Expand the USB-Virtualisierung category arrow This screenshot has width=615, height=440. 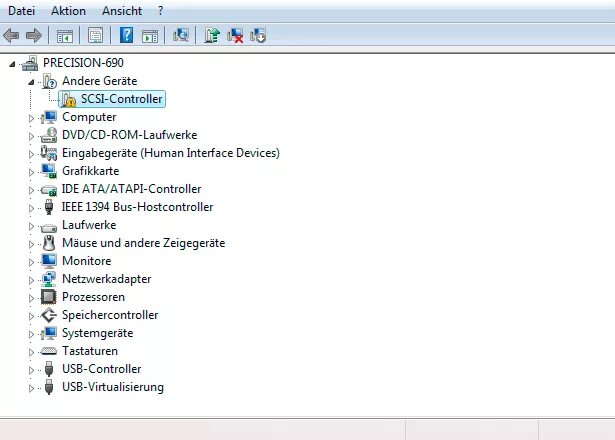[x=31, y=388]
